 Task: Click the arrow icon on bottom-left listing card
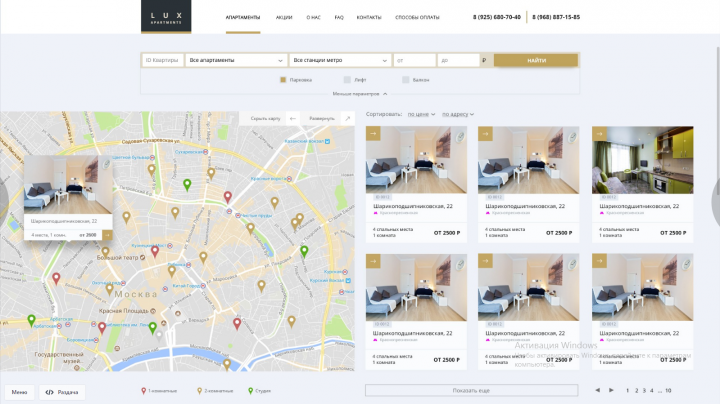[x=373, y=261]
